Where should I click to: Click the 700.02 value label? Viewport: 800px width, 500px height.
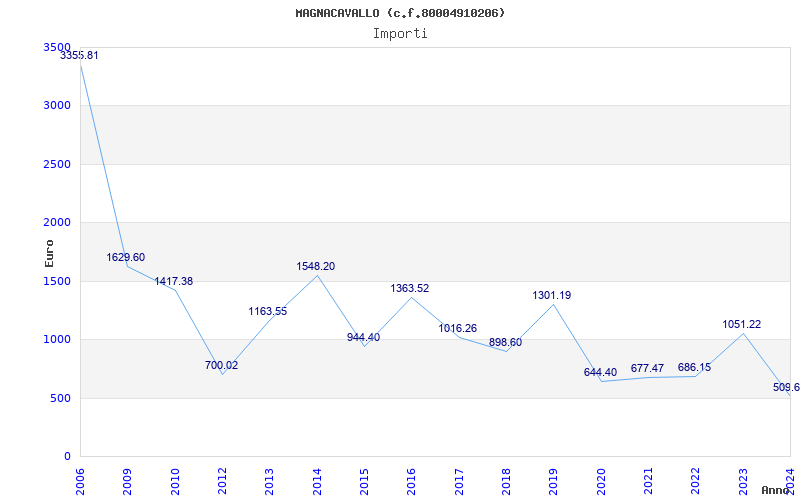point(221,366)
